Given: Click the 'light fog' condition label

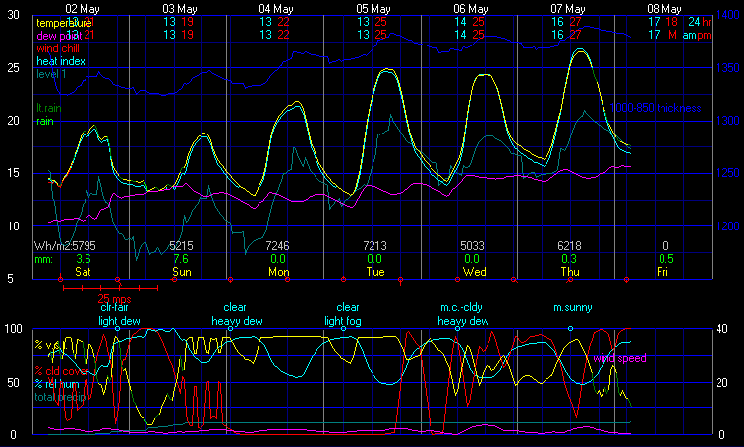Looking at the screenshot, I should click(x=343, y=321).
